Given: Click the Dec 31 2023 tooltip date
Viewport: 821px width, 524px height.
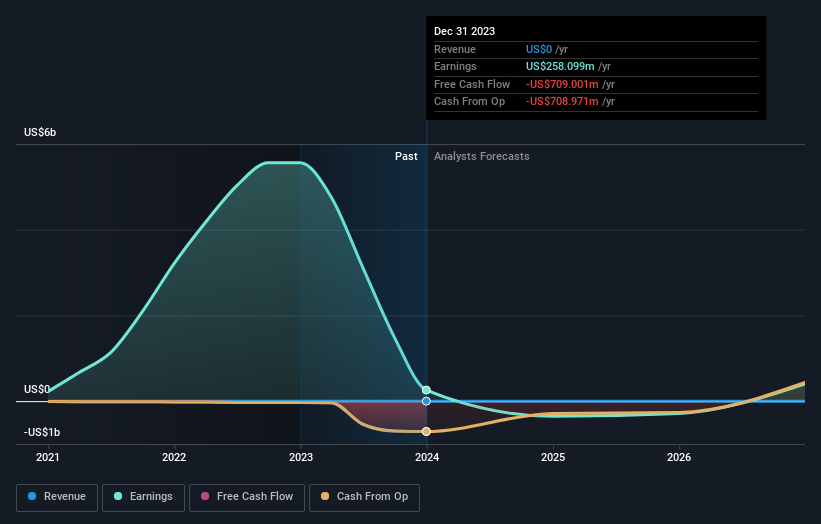Looking at the screenshot, I should click(x=464, y=31).
